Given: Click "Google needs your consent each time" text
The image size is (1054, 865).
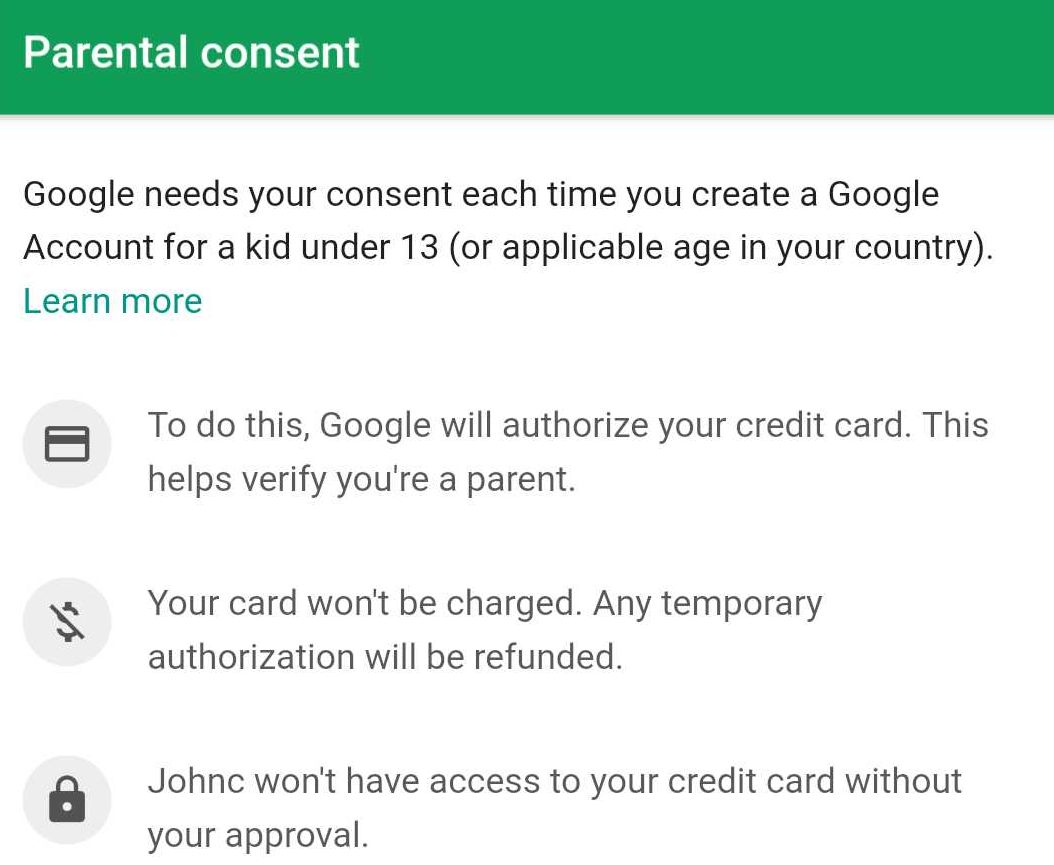Looking at the screenshot, I should click(x=320, y=194).
